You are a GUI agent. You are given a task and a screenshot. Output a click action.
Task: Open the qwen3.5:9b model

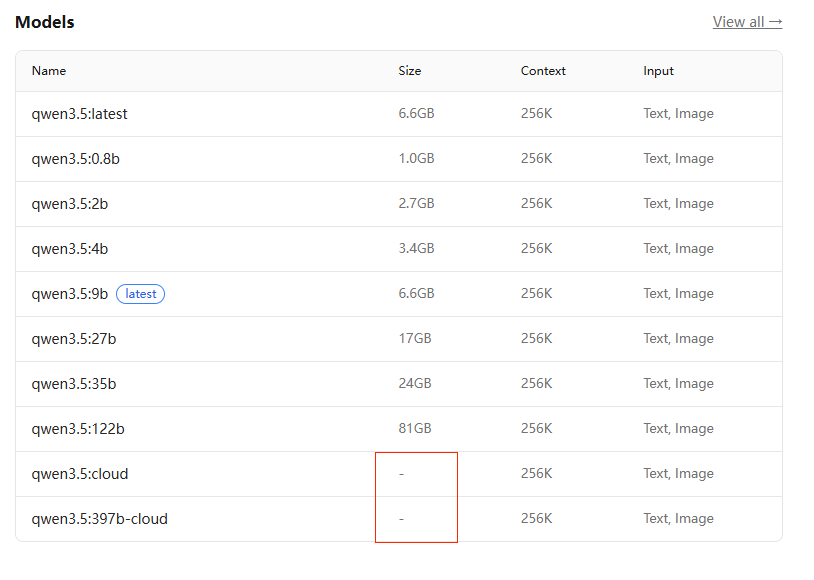click(70, 294)
